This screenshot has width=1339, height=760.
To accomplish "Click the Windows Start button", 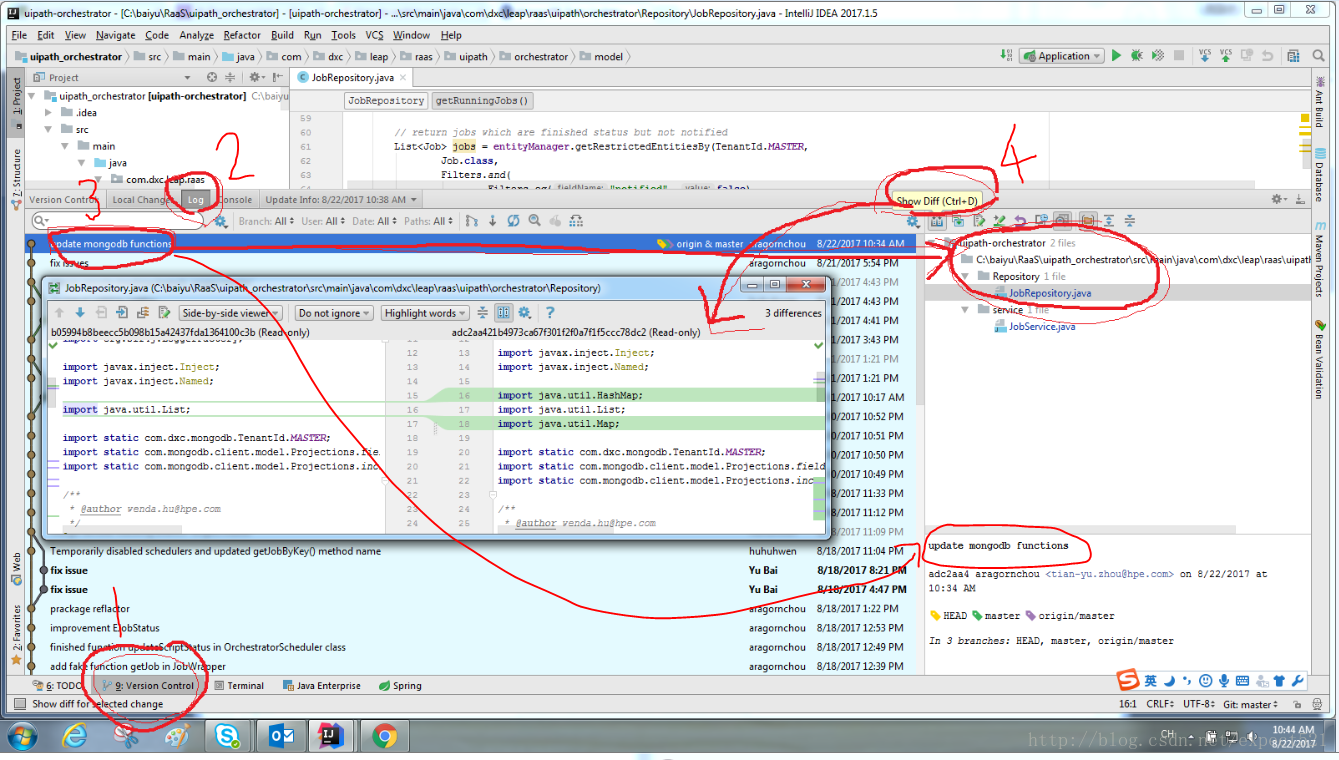I will coord(23,737).
